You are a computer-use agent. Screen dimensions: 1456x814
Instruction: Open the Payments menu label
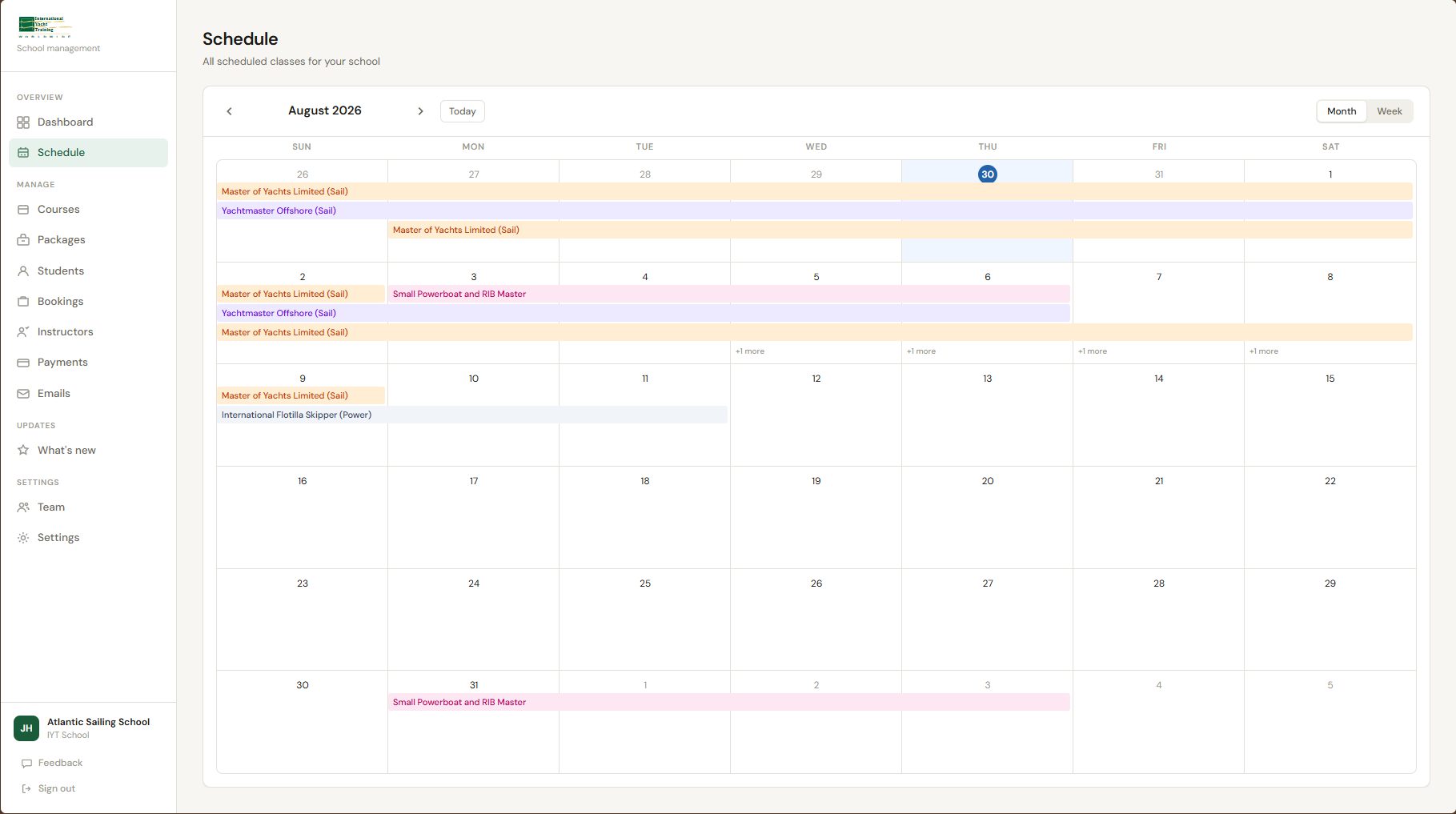point(62,363)
